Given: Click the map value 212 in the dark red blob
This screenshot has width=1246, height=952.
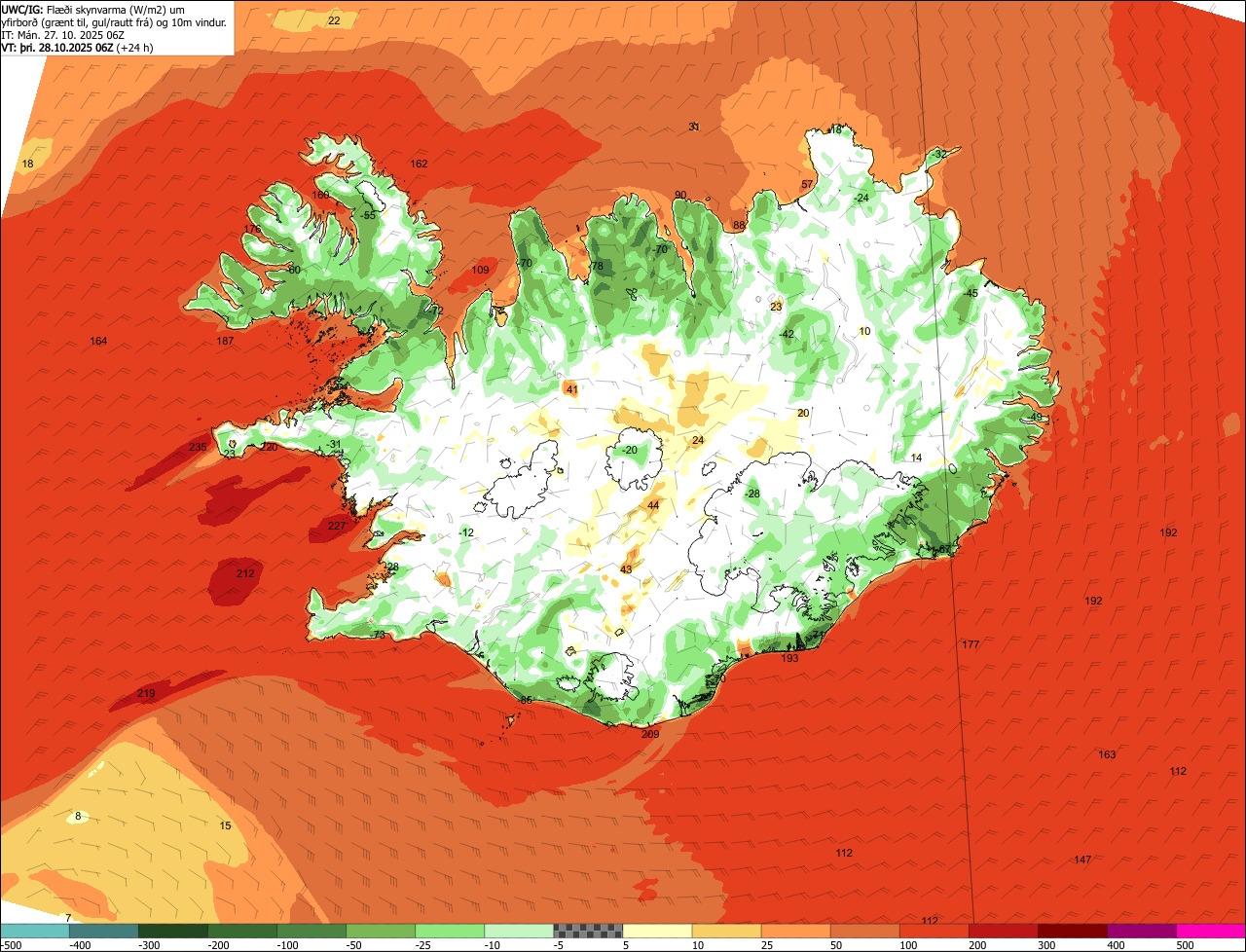Looking at the screenshot, I should 245,573.
